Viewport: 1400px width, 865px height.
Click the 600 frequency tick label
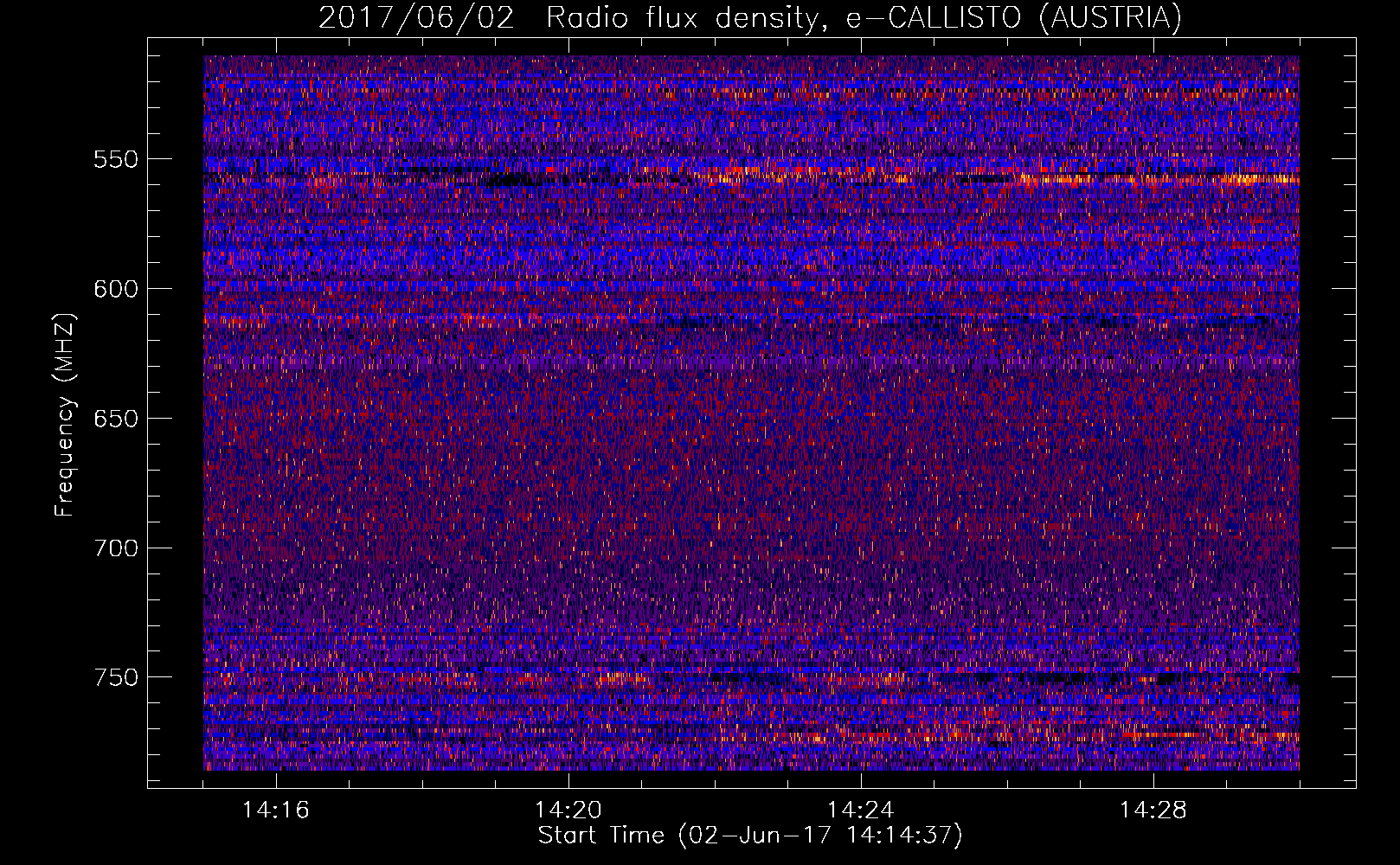(116, 289)
